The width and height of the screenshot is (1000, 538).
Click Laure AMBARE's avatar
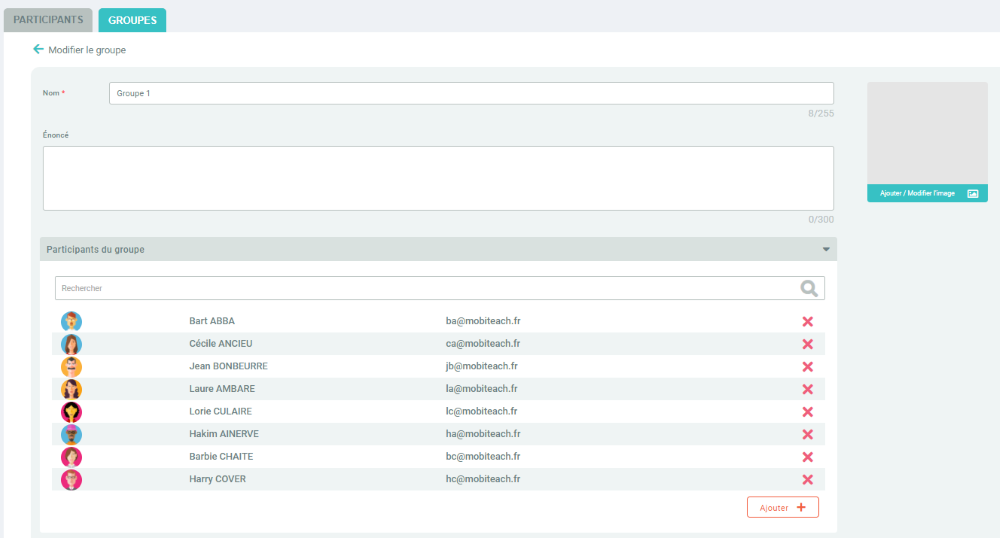click(71, 389)
